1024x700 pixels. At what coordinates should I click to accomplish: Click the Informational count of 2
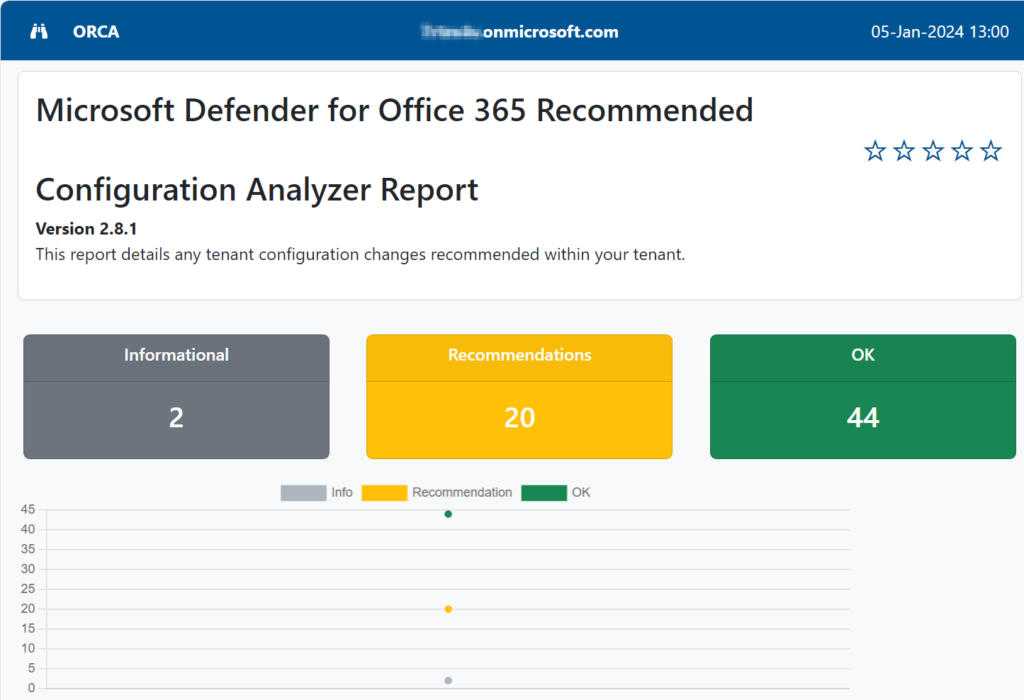176,417
